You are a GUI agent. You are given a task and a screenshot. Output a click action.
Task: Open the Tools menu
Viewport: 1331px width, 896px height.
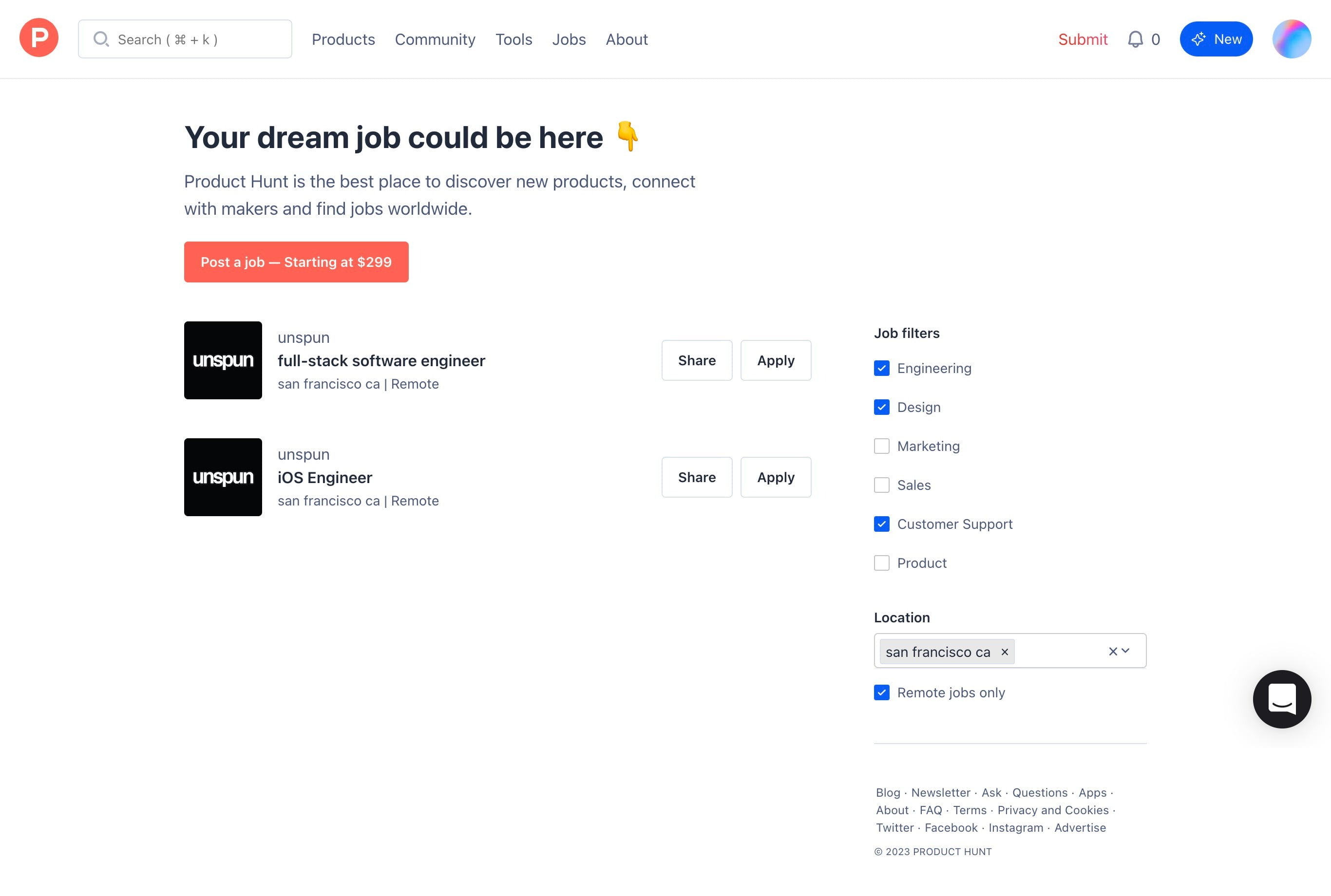[513, 39]
